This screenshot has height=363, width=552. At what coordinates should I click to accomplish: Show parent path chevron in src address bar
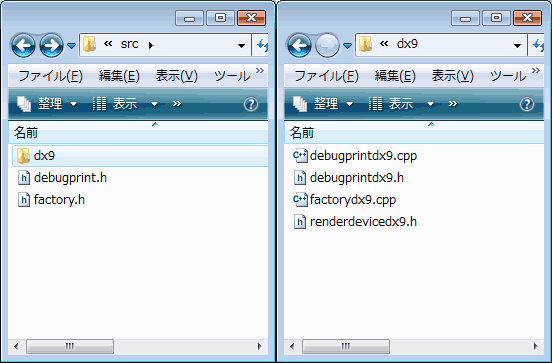pyautogui.click(x=108, y=44)
